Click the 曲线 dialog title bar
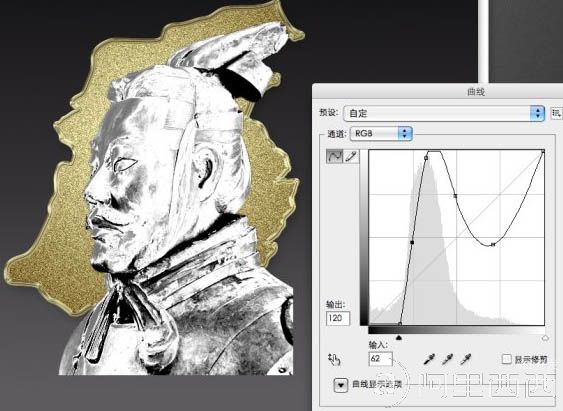 (x=437, y=92)
